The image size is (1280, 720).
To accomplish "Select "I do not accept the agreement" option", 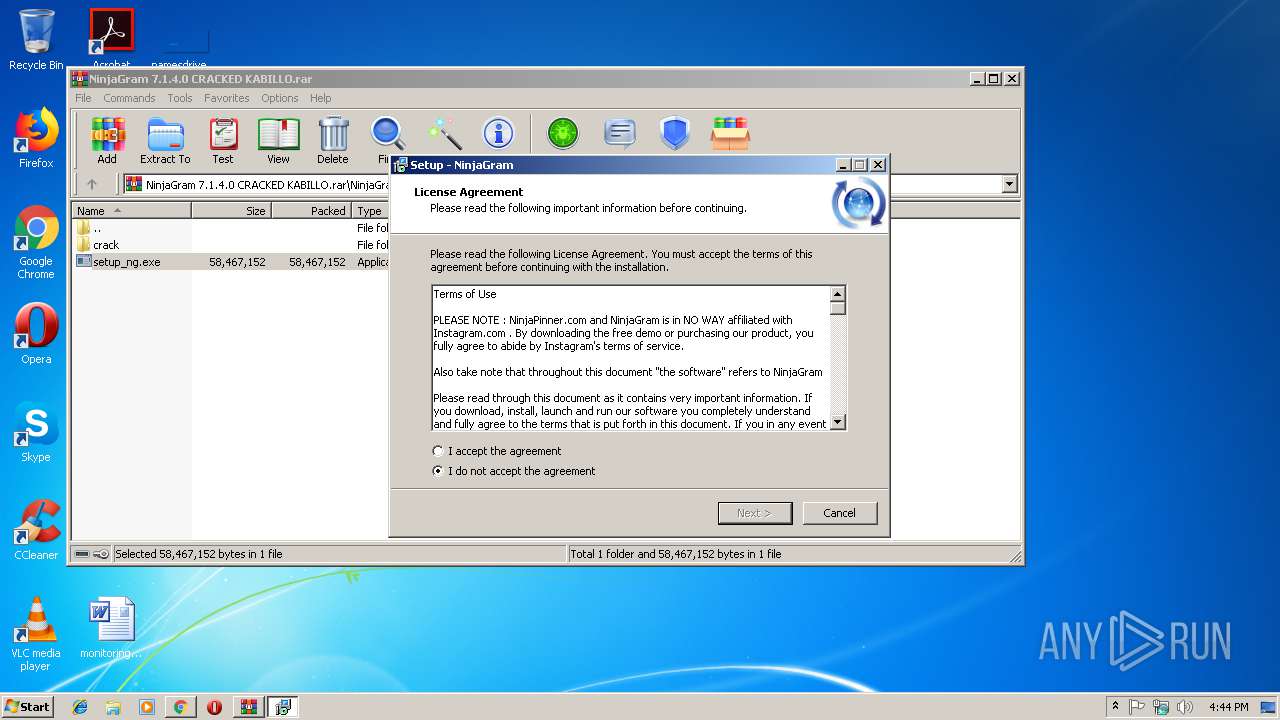I will click(514, 471).
